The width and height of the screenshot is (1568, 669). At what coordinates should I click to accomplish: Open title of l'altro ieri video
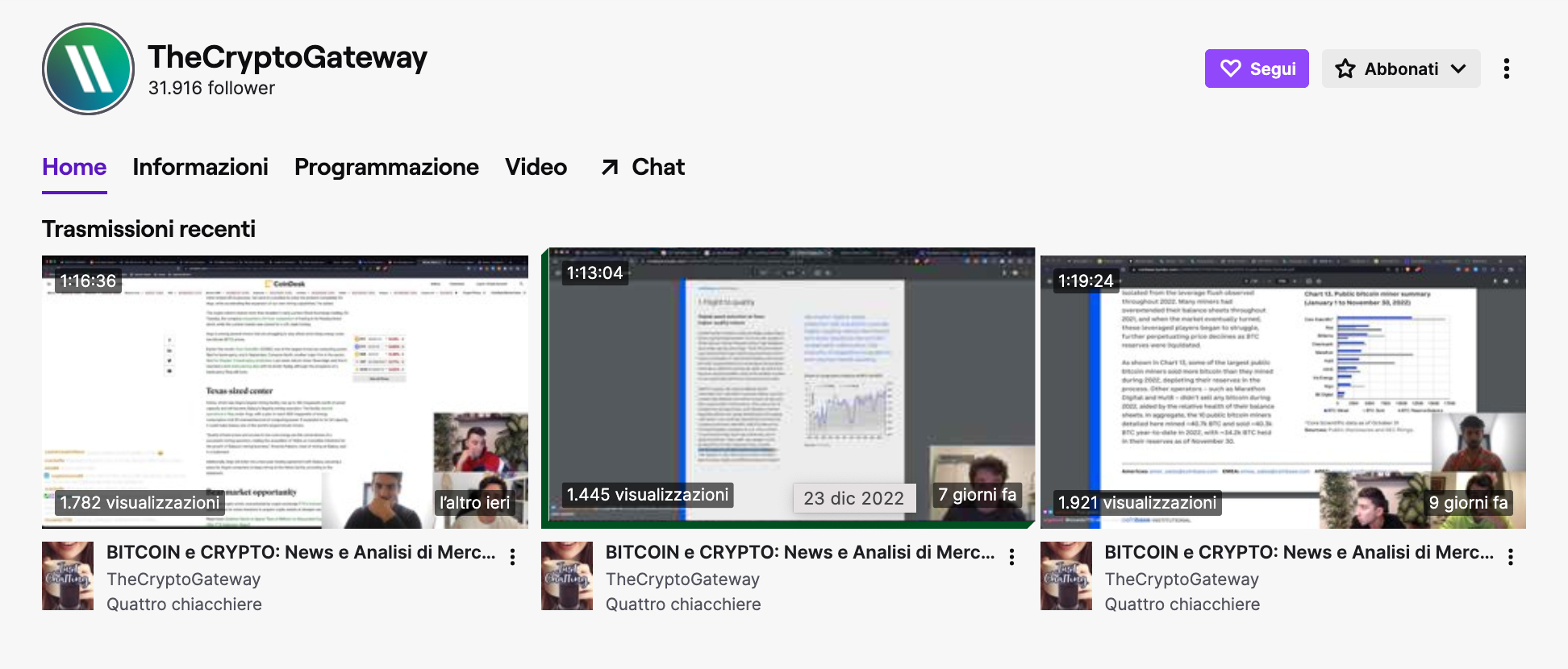click(x=301, y=552)
